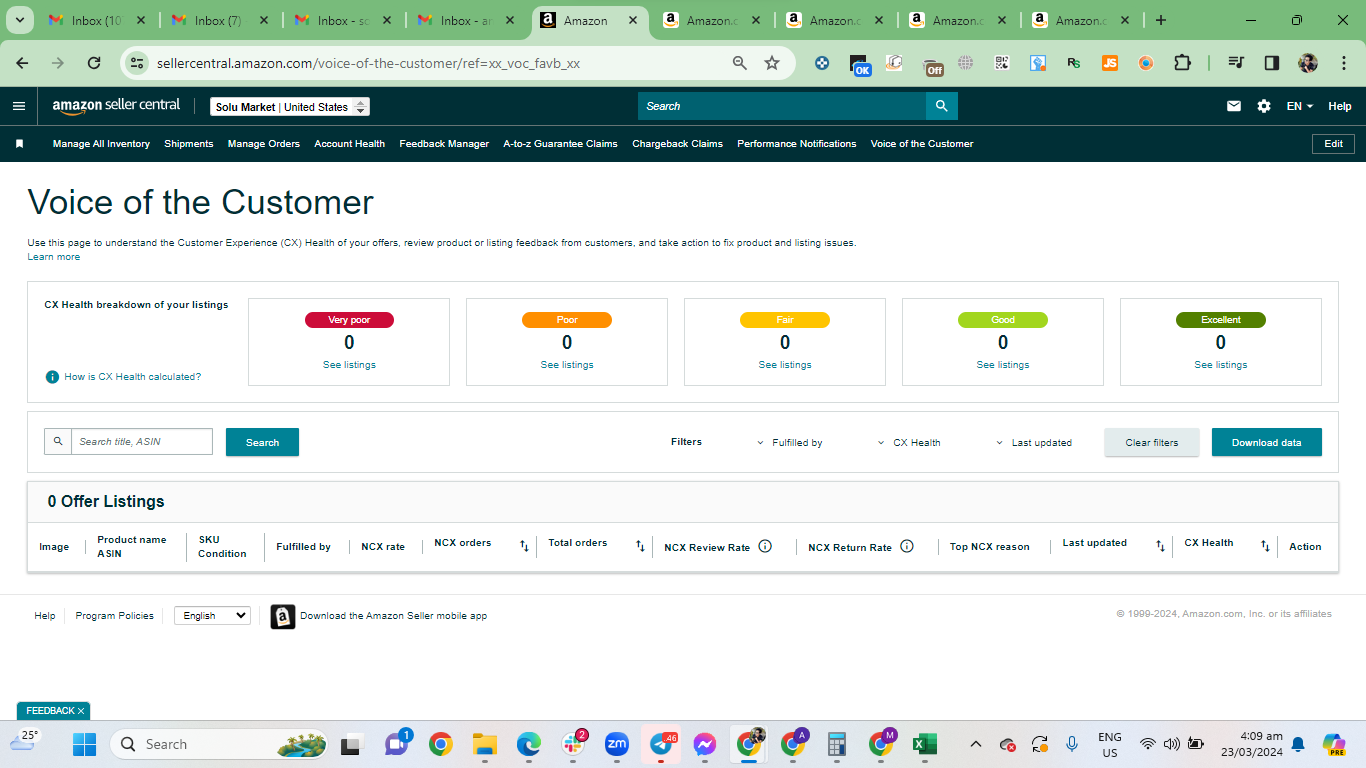
Task: Sort the table by Last updated column
Action: click(1160, 546)
